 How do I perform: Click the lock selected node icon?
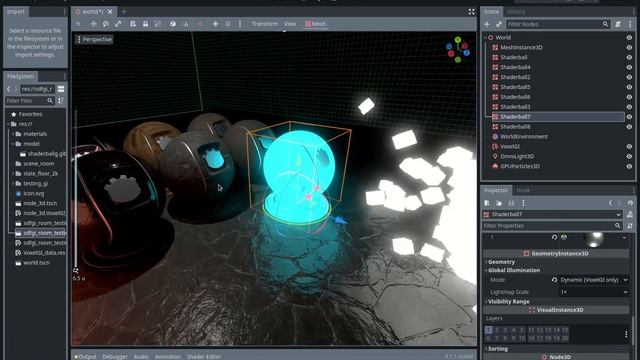pos(145,24)
